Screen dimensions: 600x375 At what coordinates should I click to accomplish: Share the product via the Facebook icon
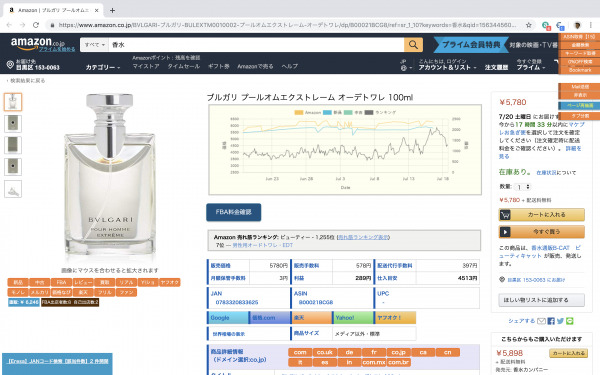pyautogui.click(x=551, y=321)
